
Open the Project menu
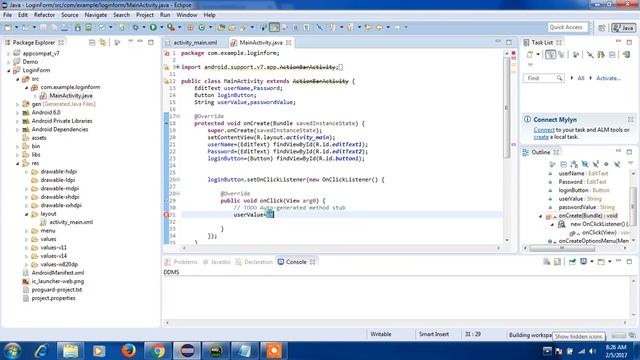(145, 15)
